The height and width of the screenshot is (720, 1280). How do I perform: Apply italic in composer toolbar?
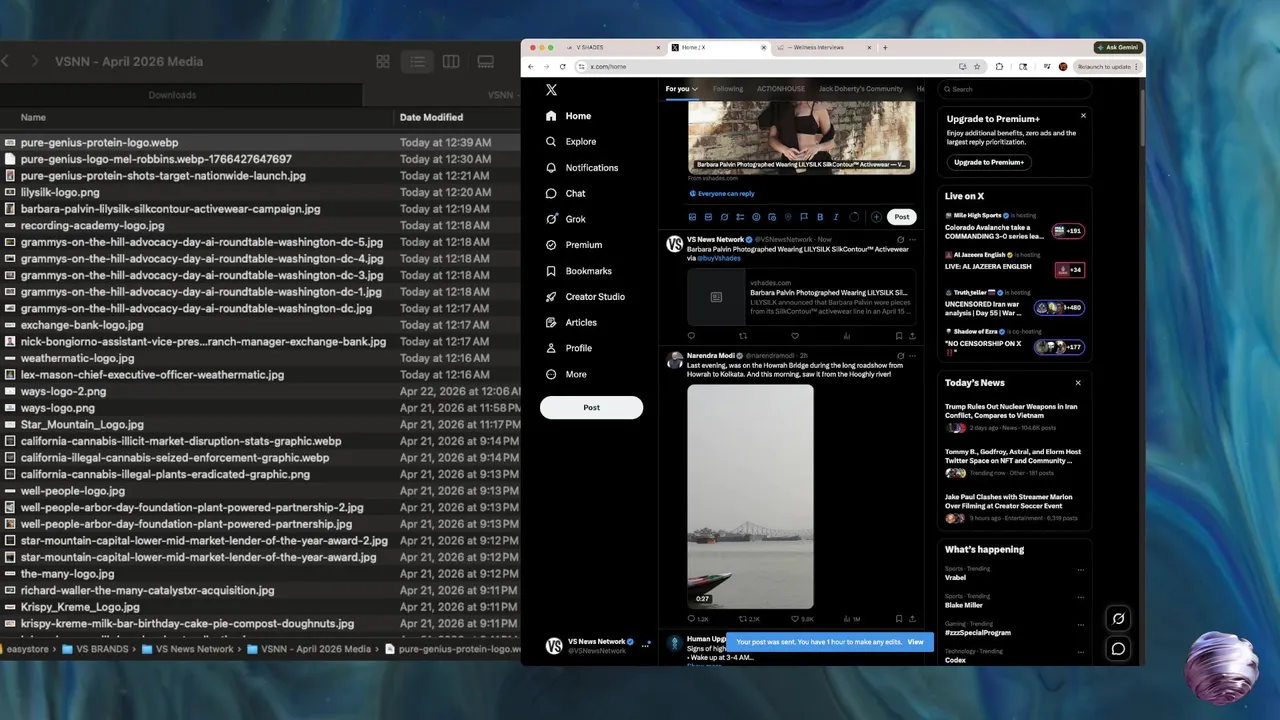point(835,217)
